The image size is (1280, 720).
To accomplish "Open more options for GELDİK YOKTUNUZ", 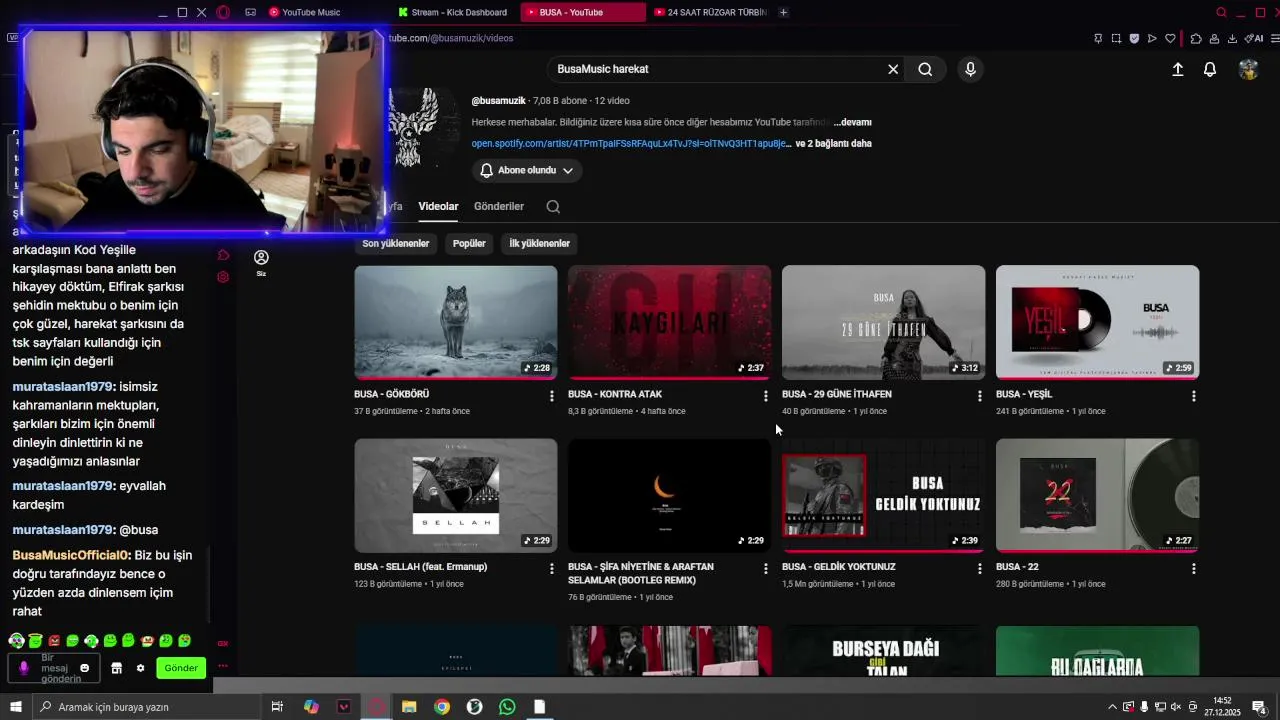I will point(980,568).
